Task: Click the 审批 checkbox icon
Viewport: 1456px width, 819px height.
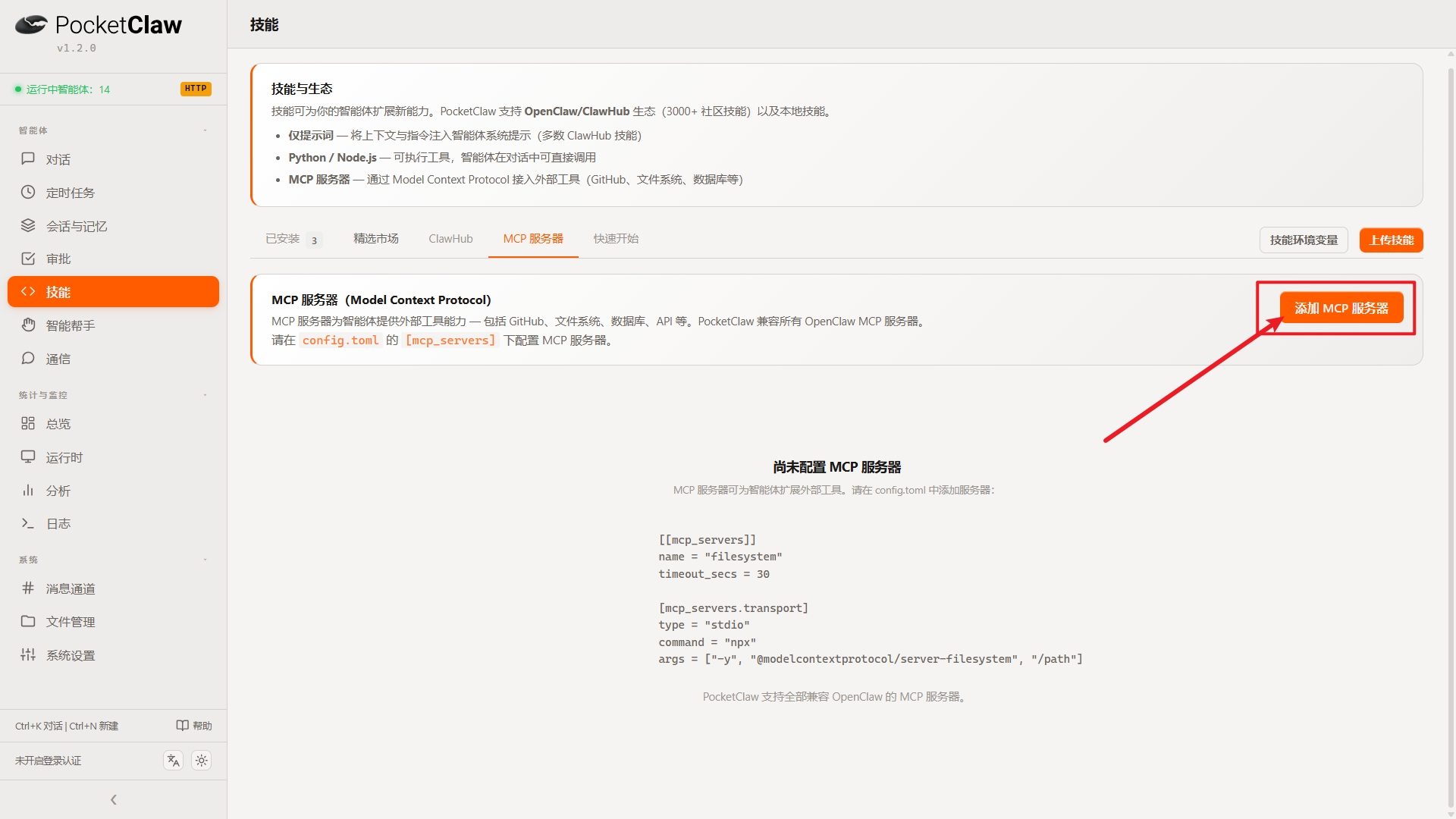Action: (x=28, y=259)
